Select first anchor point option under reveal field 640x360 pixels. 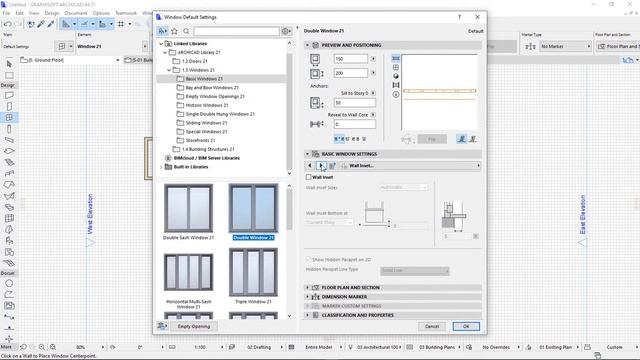coord(339,139)
